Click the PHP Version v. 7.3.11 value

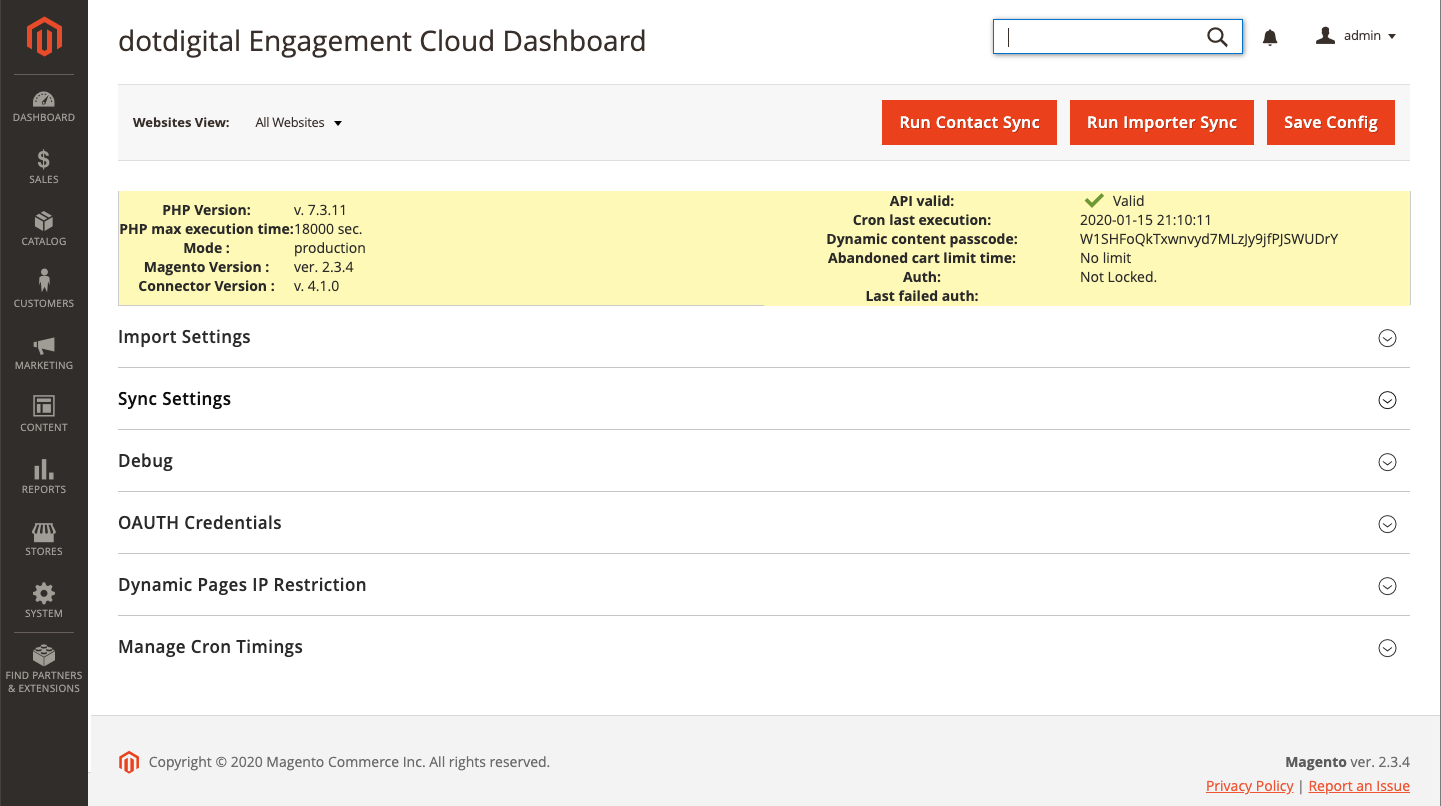click(x=320, y=210)
